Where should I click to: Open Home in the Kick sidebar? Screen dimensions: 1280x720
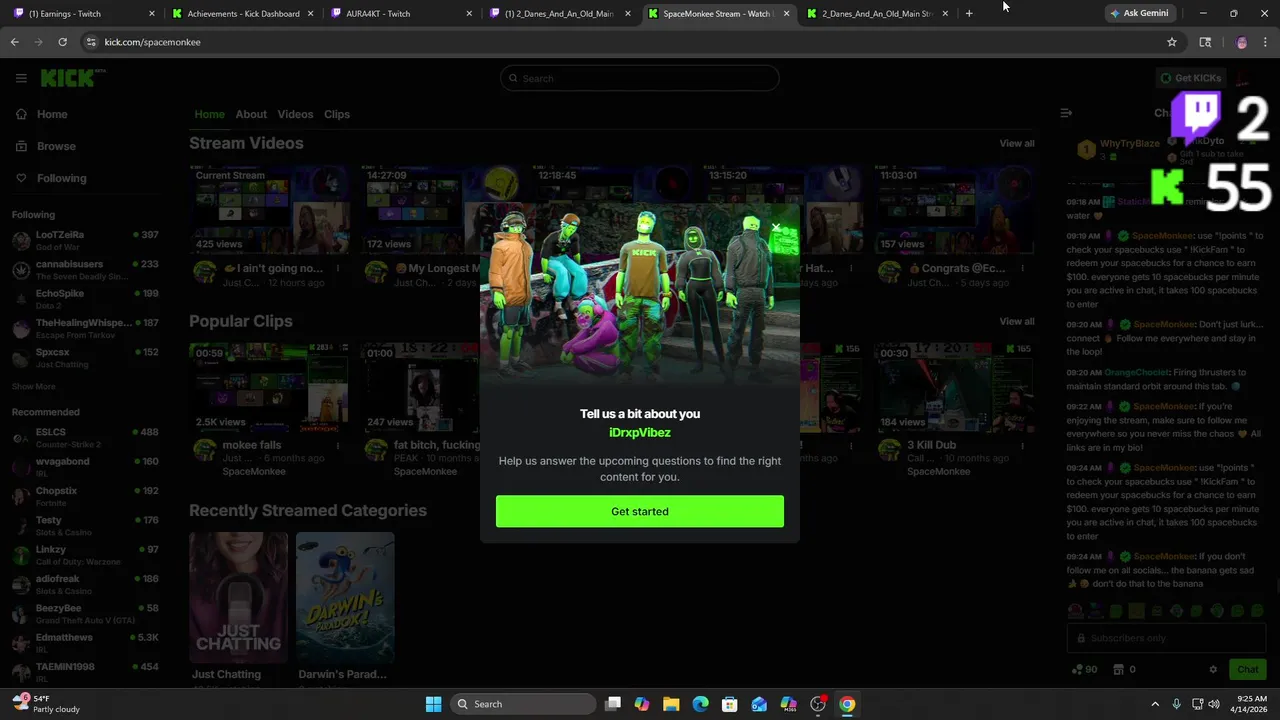[x=52, y=114]
